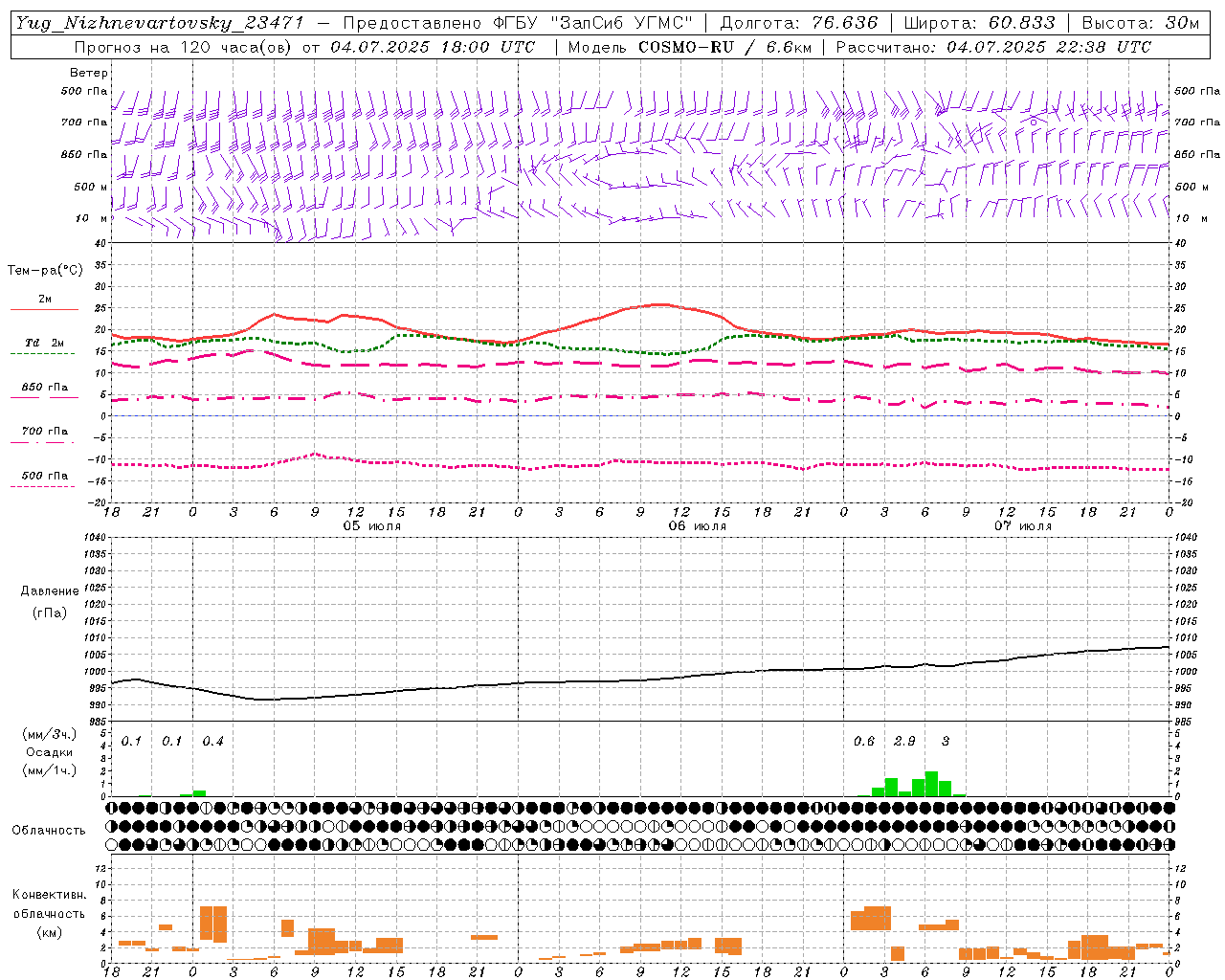Click the (км) unit under convective cloudiness
The image size is (1225, 980).
tap(50, 932)
